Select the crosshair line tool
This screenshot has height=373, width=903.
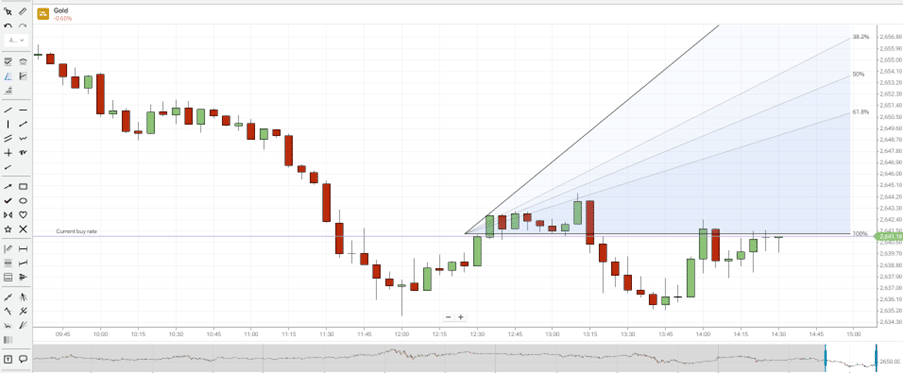tap(8, 153)
